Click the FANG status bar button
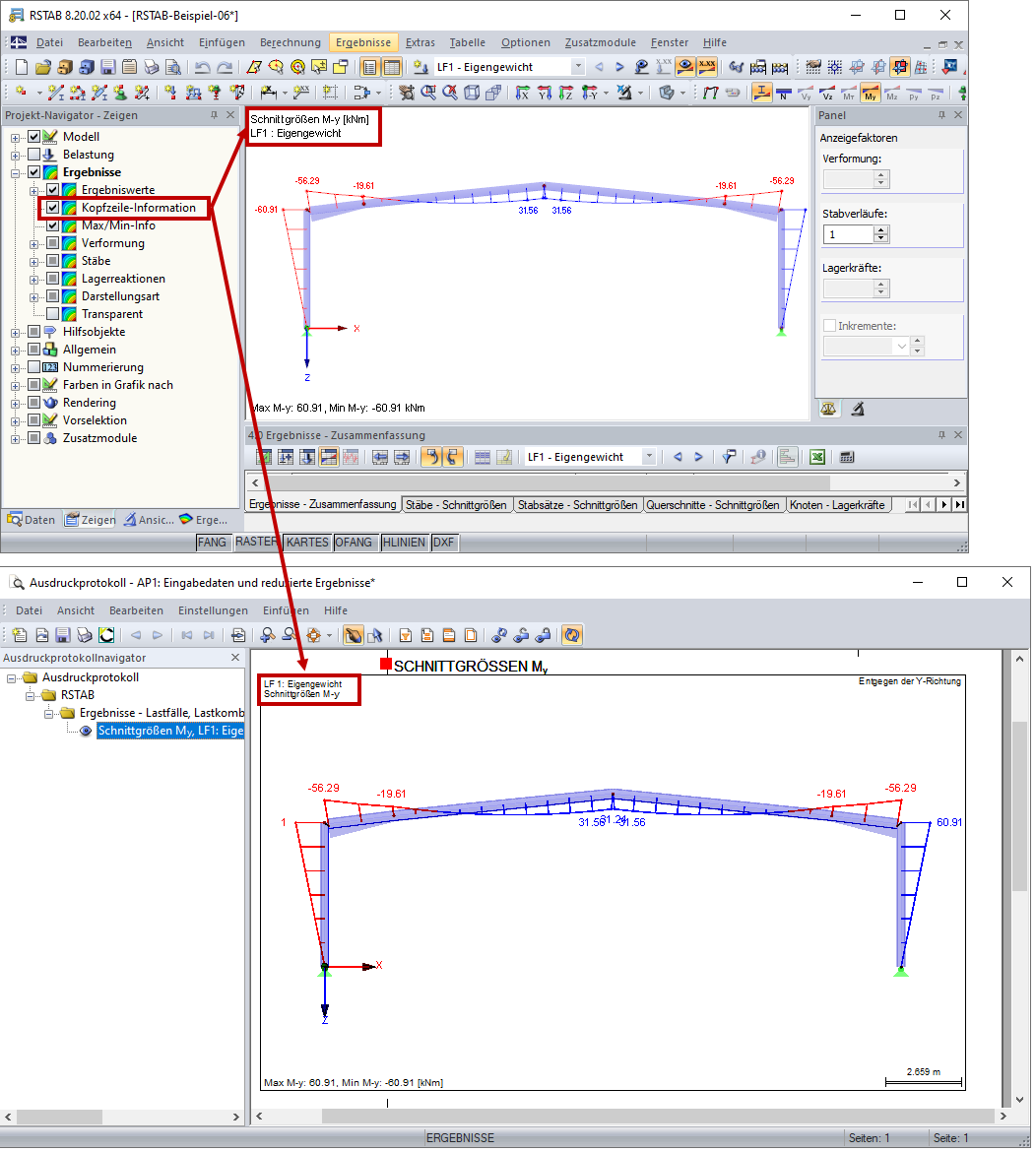Viewport: 1036px width, 1152px height. [x=213, y=542]
